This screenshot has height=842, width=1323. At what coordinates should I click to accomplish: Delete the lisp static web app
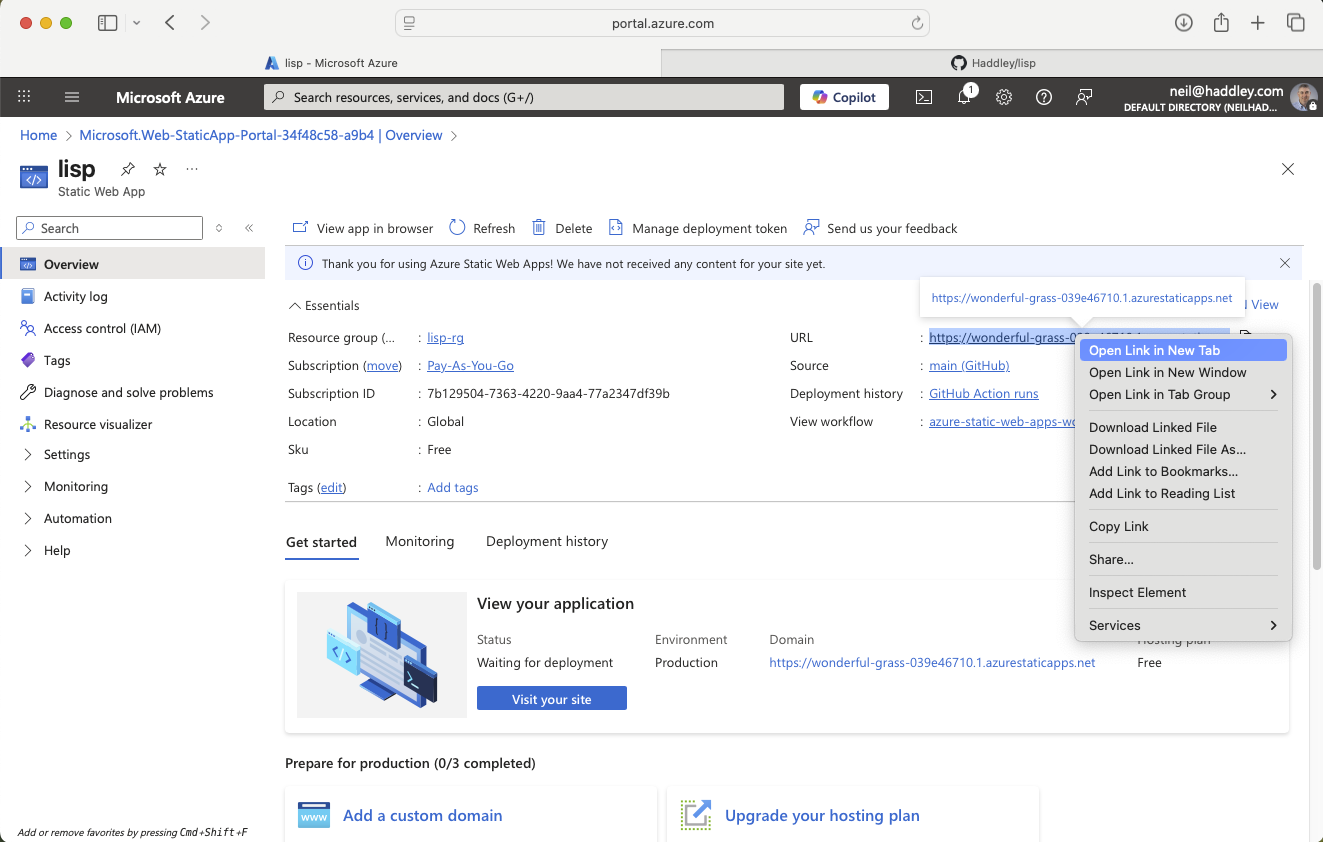(x=561, y=228)
